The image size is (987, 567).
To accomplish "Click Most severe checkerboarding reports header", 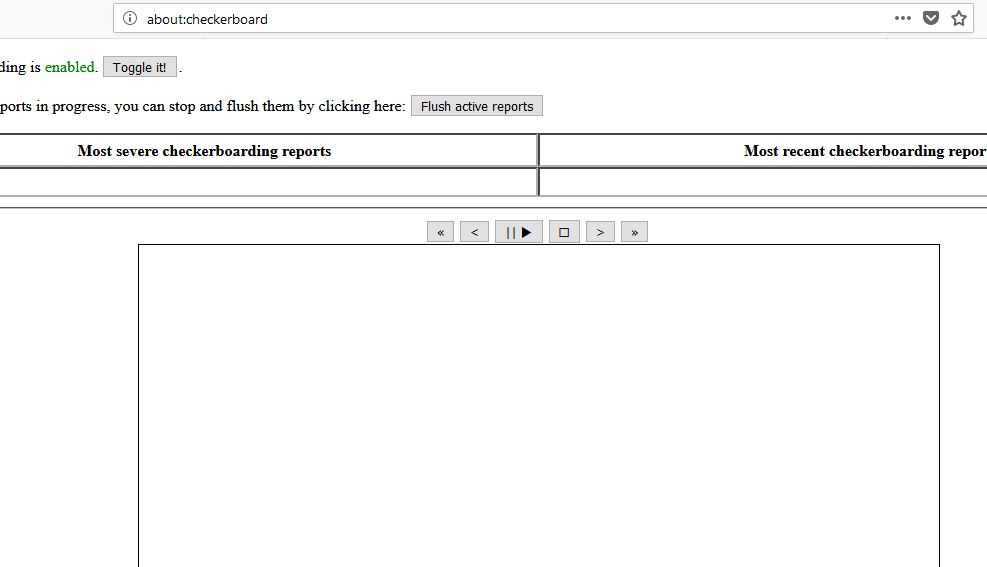I will pyautogui.click(x=204, y=151).
